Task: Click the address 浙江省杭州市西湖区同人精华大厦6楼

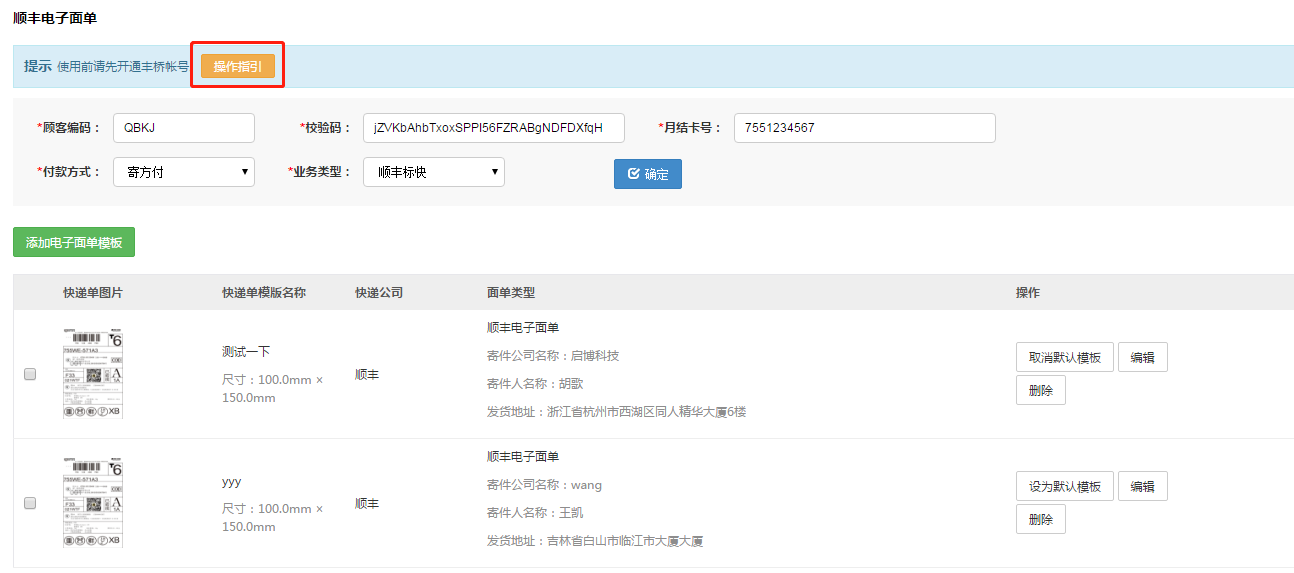Action: pos(646,412)
